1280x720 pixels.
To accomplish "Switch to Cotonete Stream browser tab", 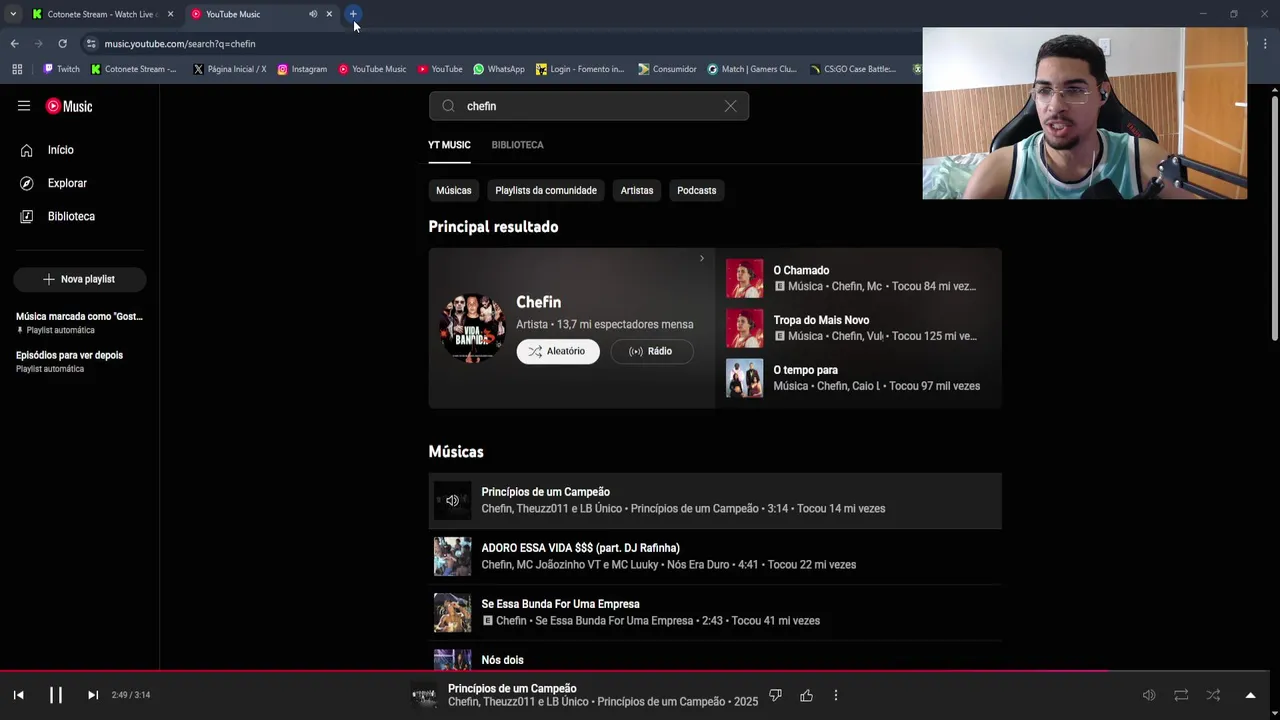I will (x=102, y=14).
